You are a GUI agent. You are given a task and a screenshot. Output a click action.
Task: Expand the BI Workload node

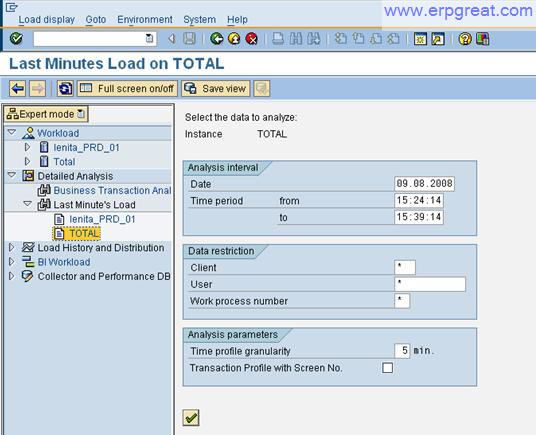click(11, 262)
